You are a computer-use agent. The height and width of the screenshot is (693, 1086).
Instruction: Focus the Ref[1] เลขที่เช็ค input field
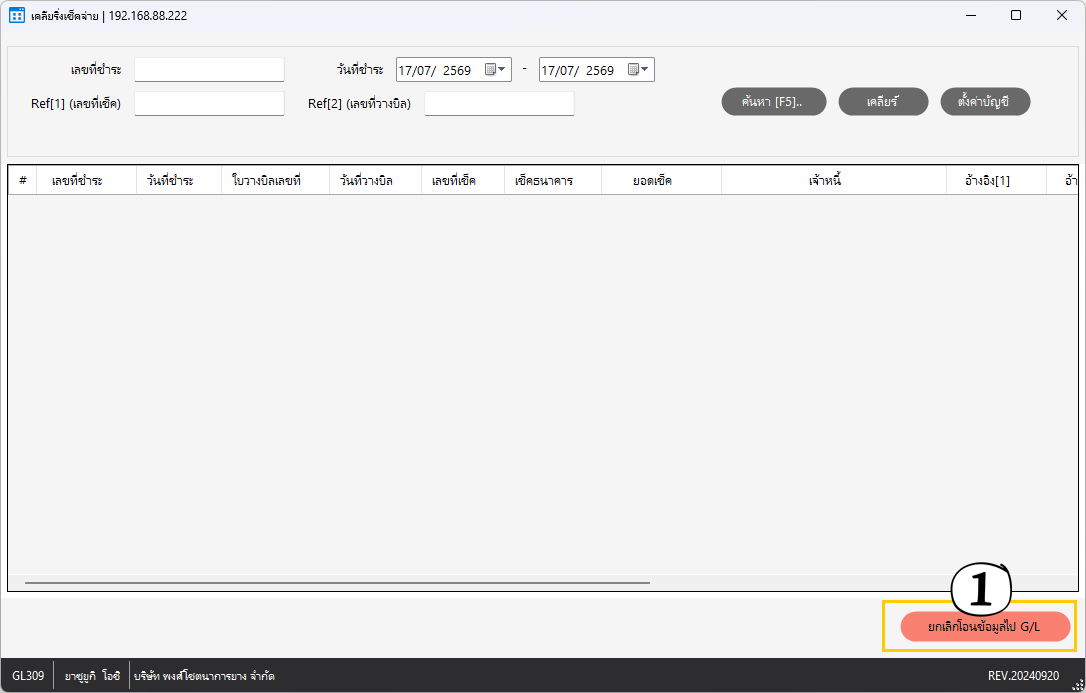pos(209,103)
